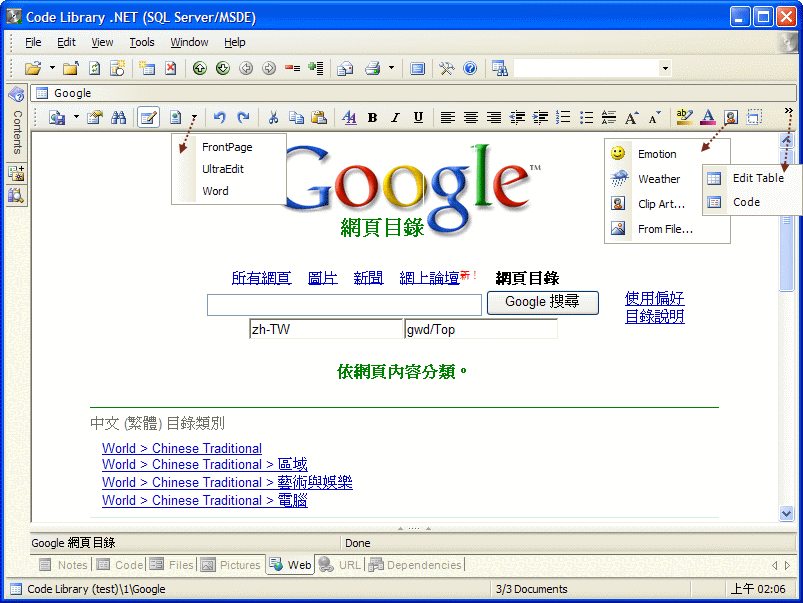Click the bulleted list icon
Viewport: 803px width, 603px height.
[x=586, y=118]
